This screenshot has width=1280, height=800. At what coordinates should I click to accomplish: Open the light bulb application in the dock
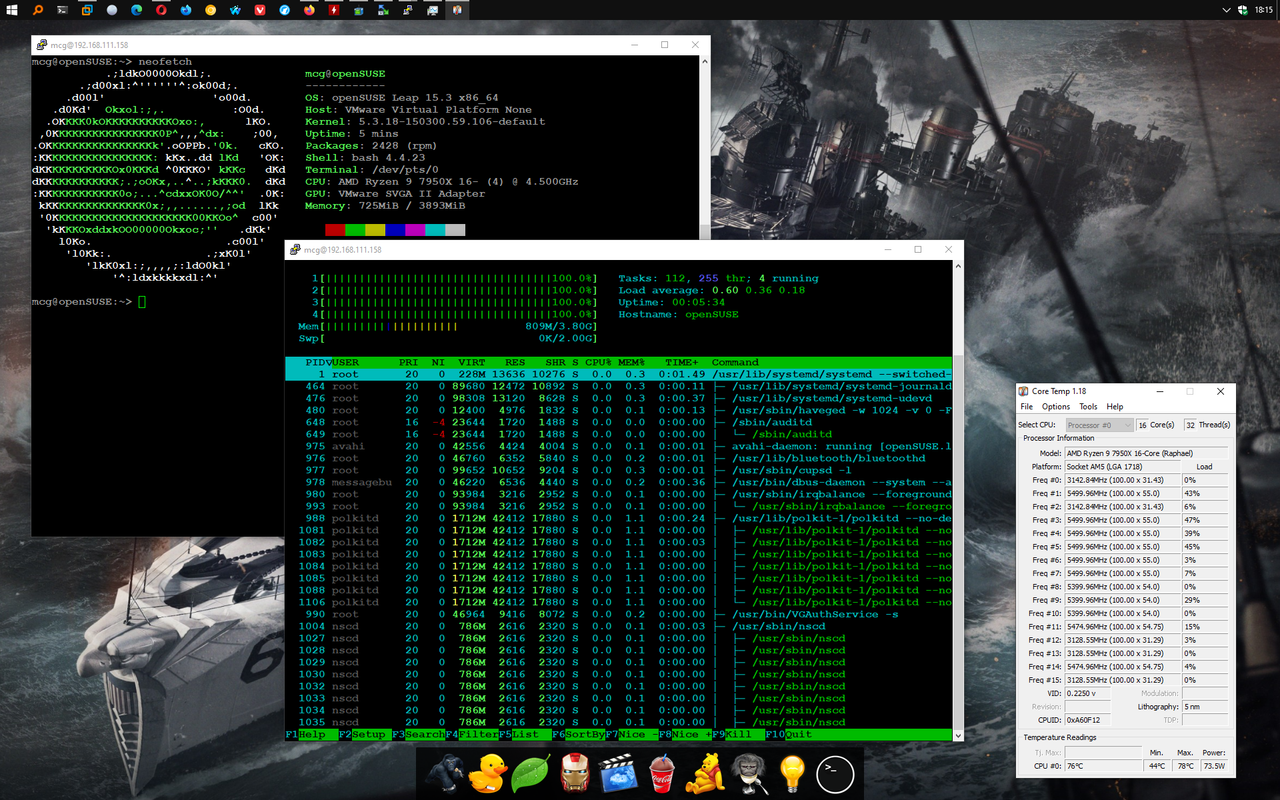pyautogui.click(x=791, y=773)
